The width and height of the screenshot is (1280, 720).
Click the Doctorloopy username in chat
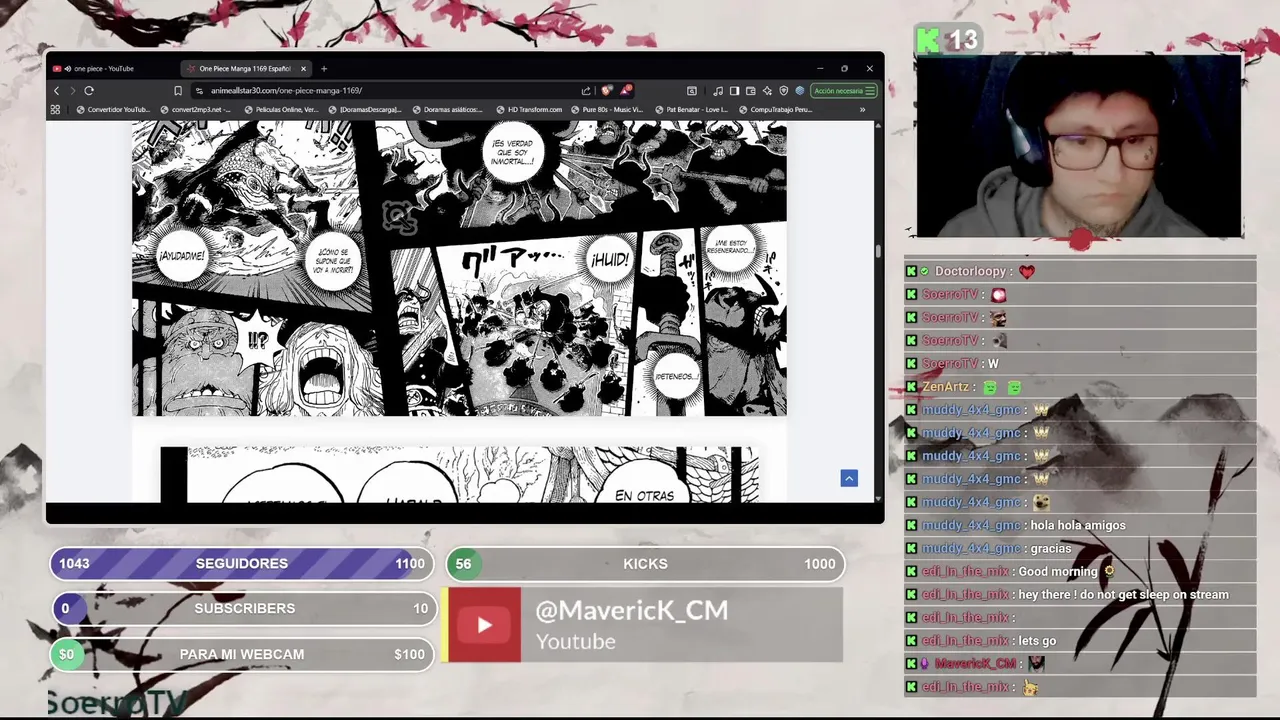click(x=970, y=271)
